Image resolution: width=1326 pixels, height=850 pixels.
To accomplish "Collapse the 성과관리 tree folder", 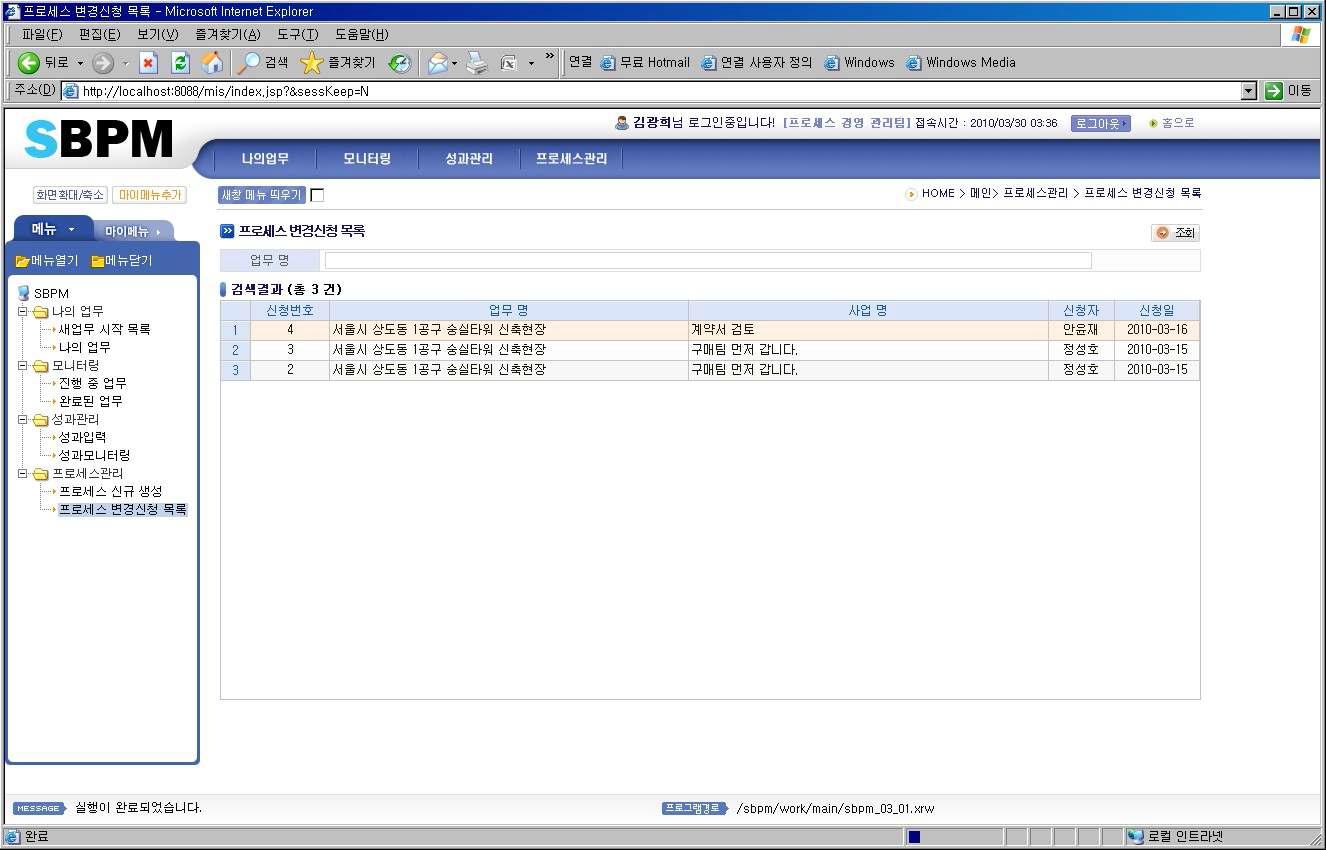I will [22, 419].
